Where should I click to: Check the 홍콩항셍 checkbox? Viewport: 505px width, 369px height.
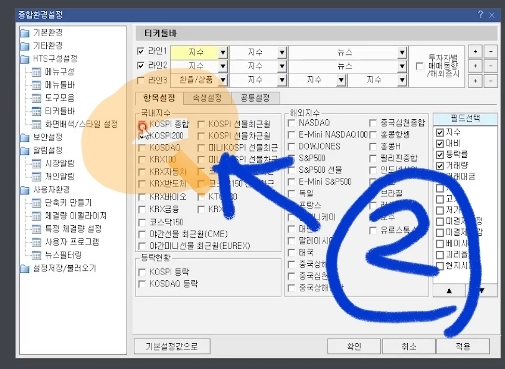[373, 135]
